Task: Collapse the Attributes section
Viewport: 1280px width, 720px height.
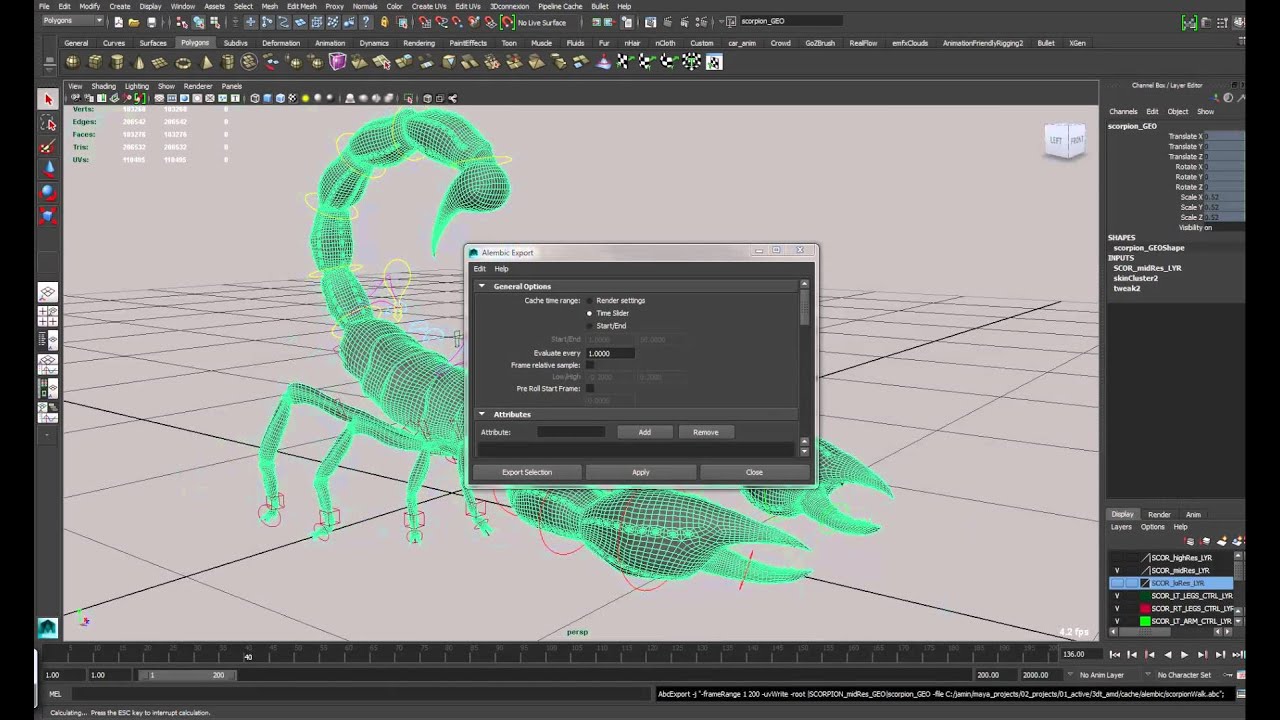Action: (x=482, y=414)
